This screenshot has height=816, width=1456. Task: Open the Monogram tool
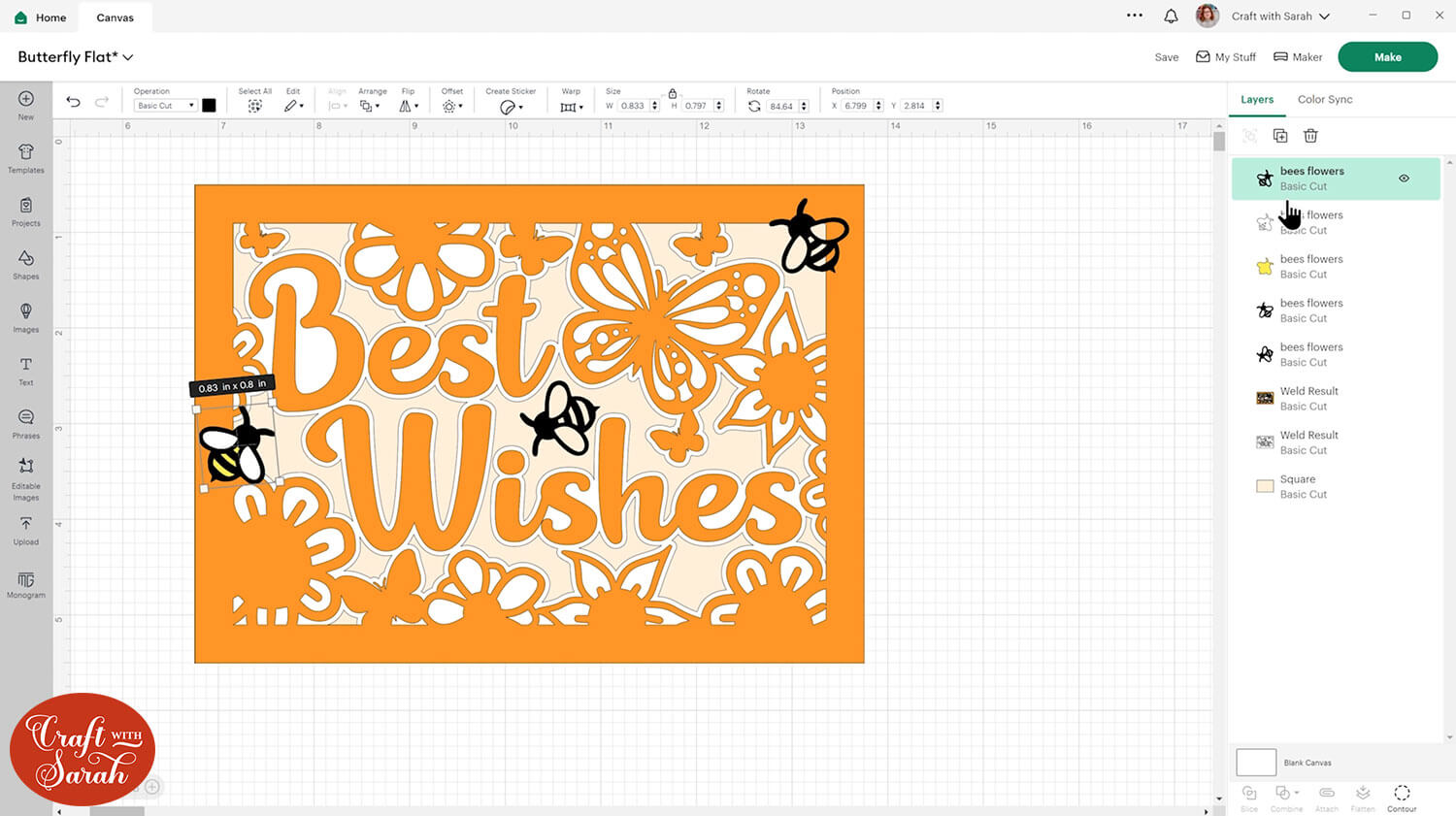coord(26,583)
